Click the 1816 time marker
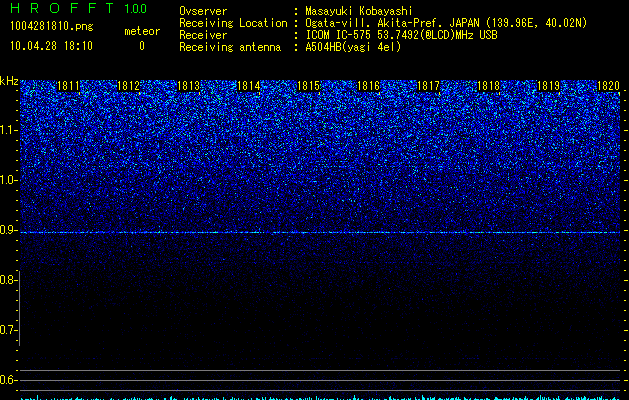 (x=368, y=86)
